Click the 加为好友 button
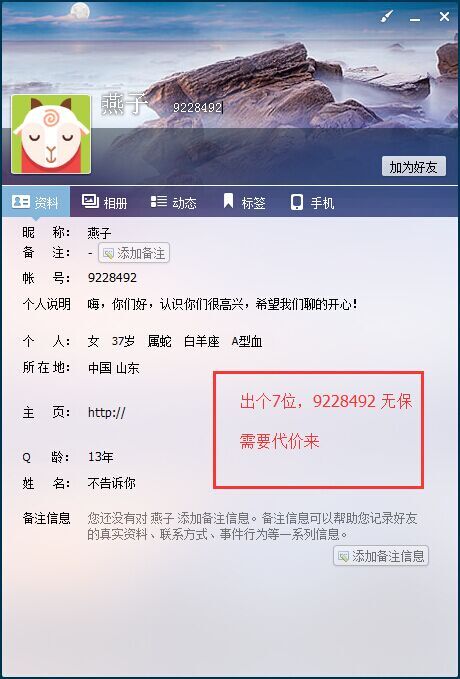460x679 pixels. (x=414, y=166)
